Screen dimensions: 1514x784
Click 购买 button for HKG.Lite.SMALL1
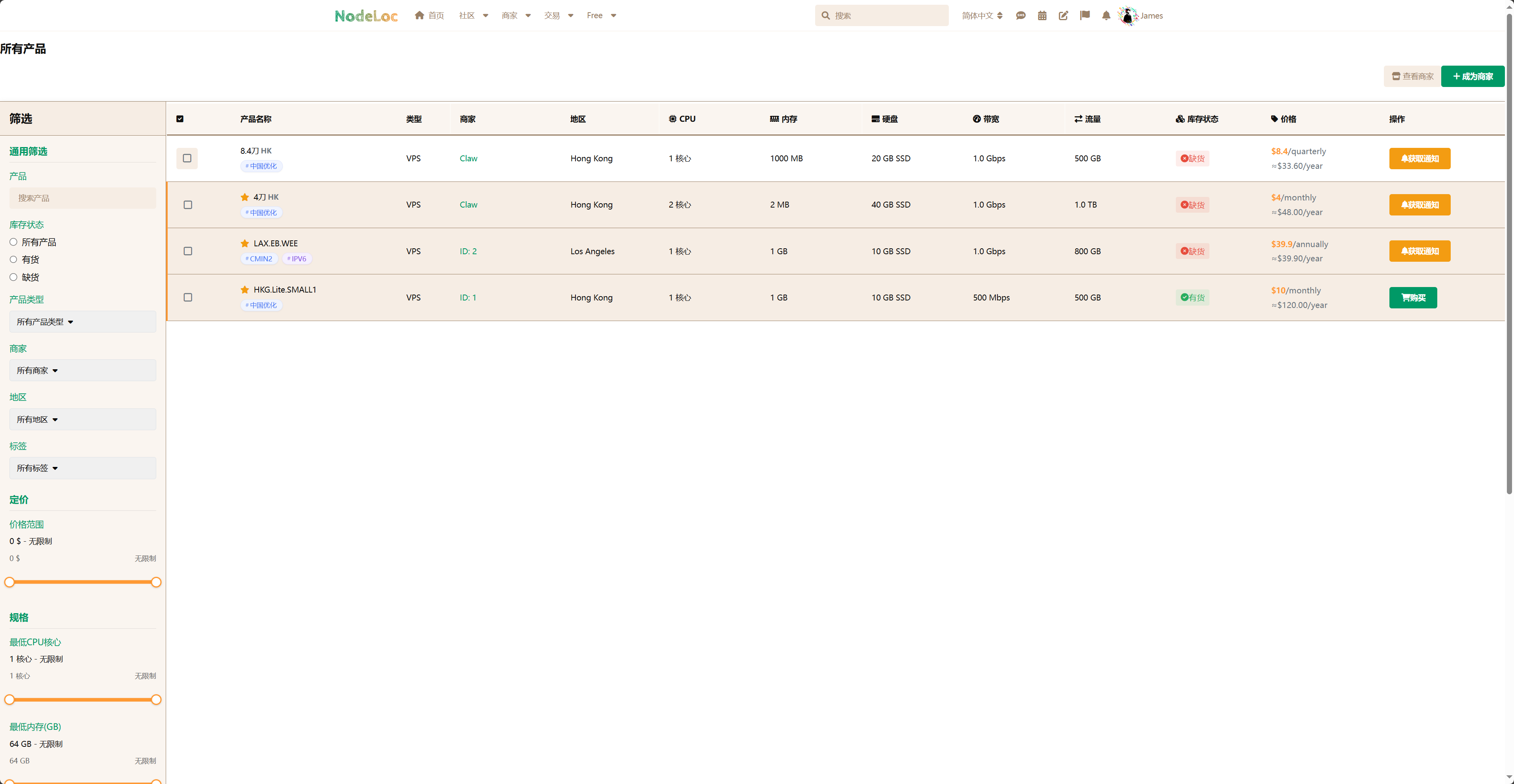click(x=1413, y=297)
